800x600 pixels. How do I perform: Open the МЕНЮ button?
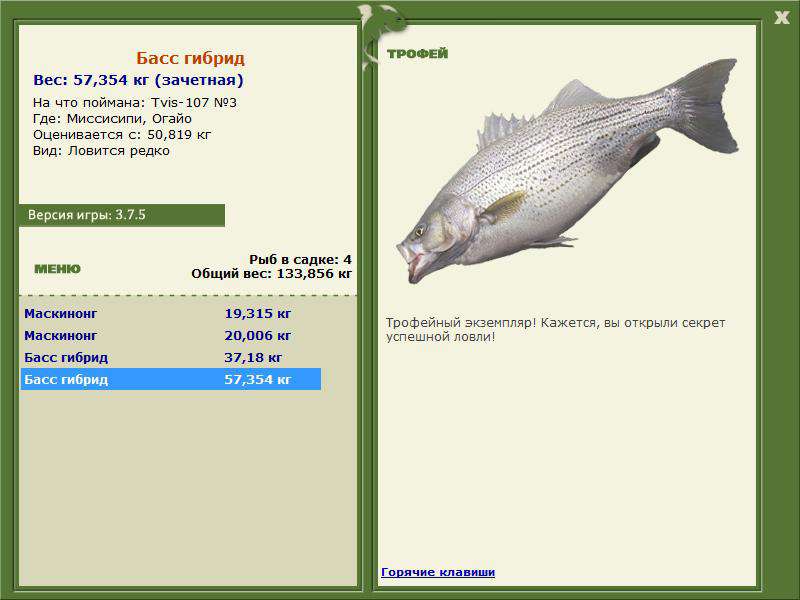(x=58, y=269)
